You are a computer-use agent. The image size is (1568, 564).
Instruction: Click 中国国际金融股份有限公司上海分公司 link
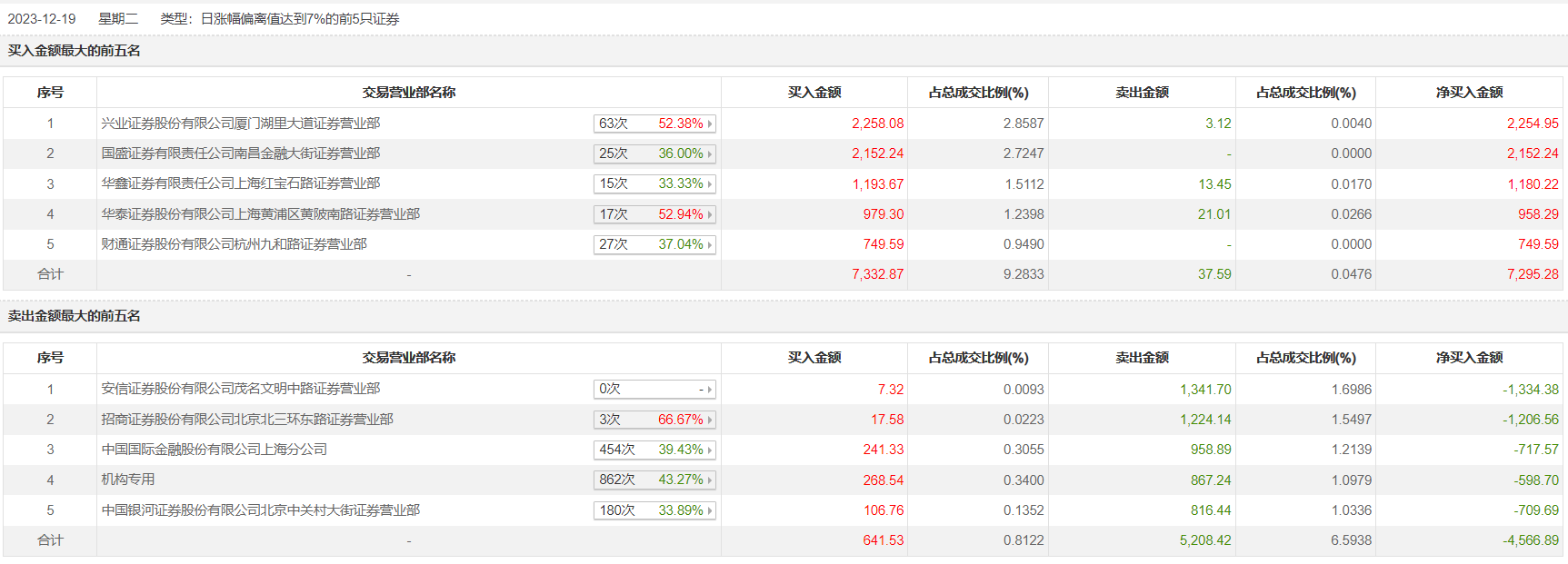[215, 450]
